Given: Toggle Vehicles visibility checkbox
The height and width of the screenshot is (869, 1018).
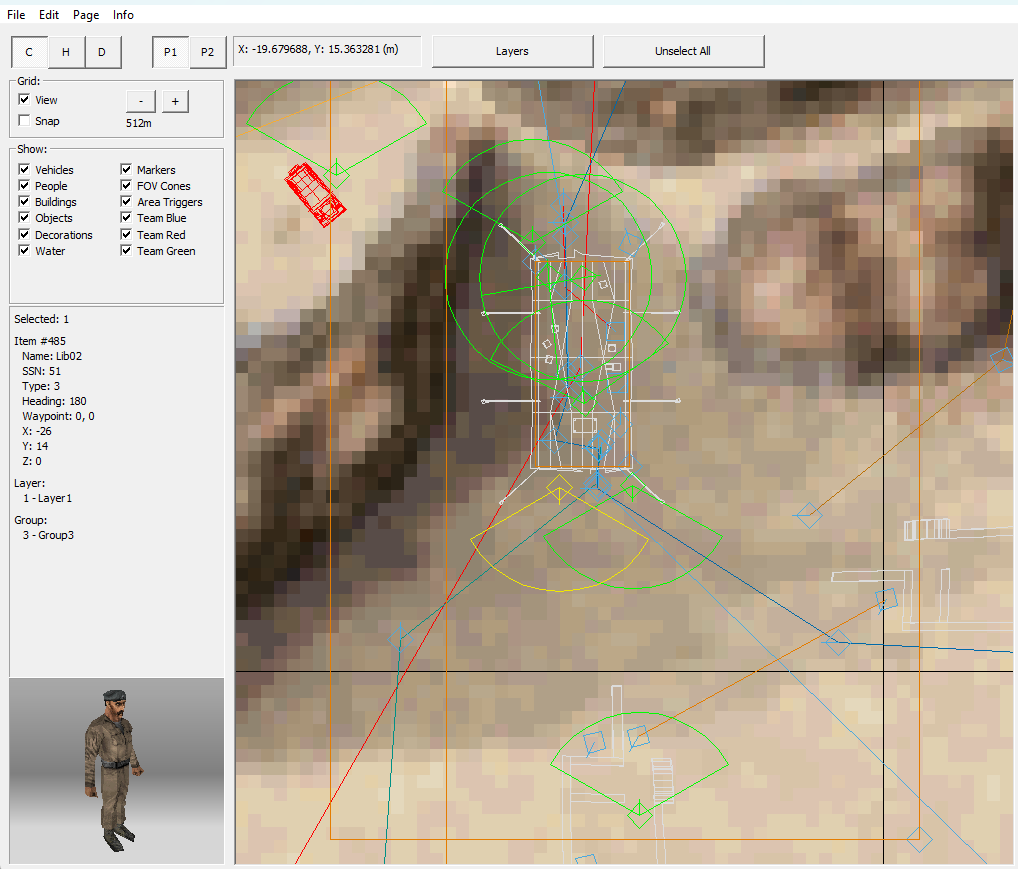Looking at the screenshot, I should click(x=24, y=169).
